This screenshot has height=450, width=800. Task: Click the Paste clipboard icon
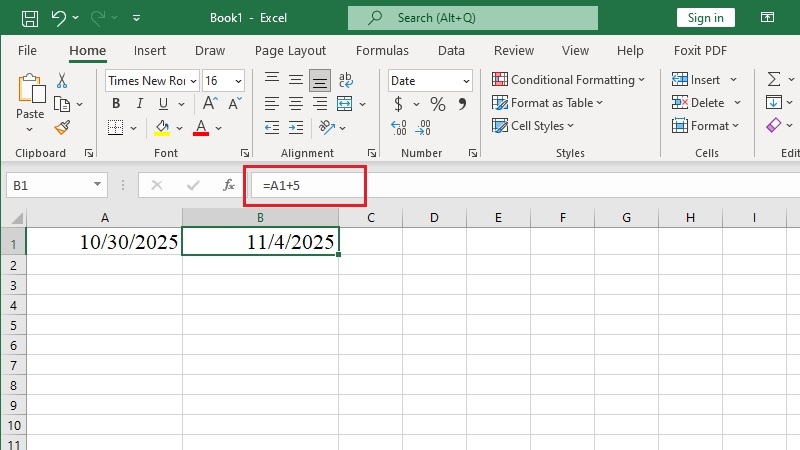point(31,88)
